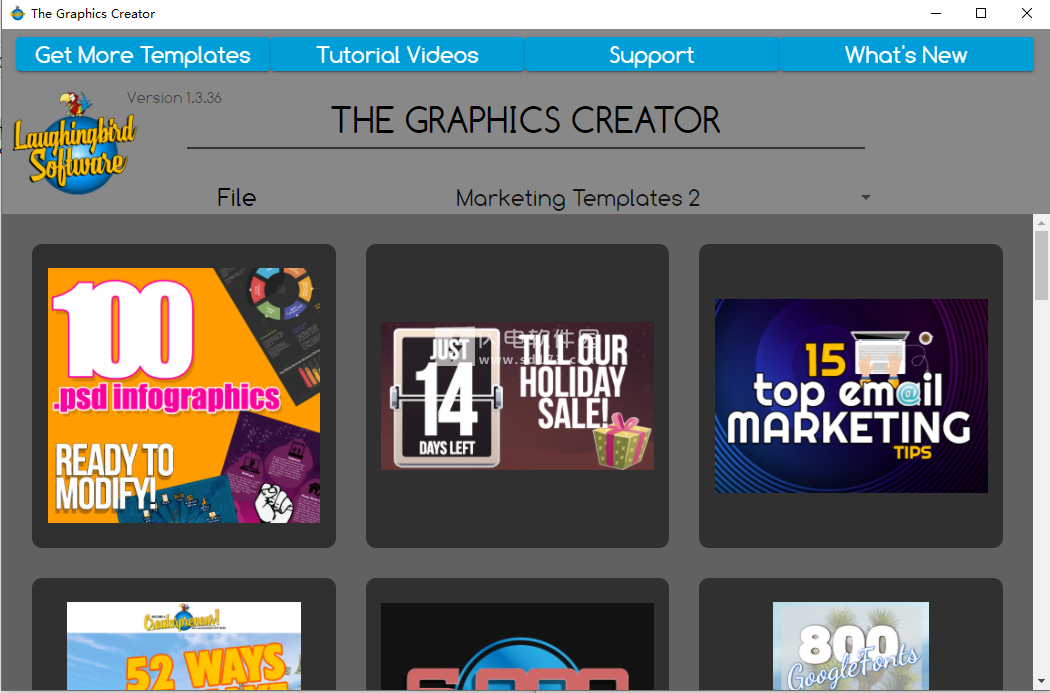Viewport: 1050px width, 693px height.
Task: Open Tutorial Videos
Action: 397,54
